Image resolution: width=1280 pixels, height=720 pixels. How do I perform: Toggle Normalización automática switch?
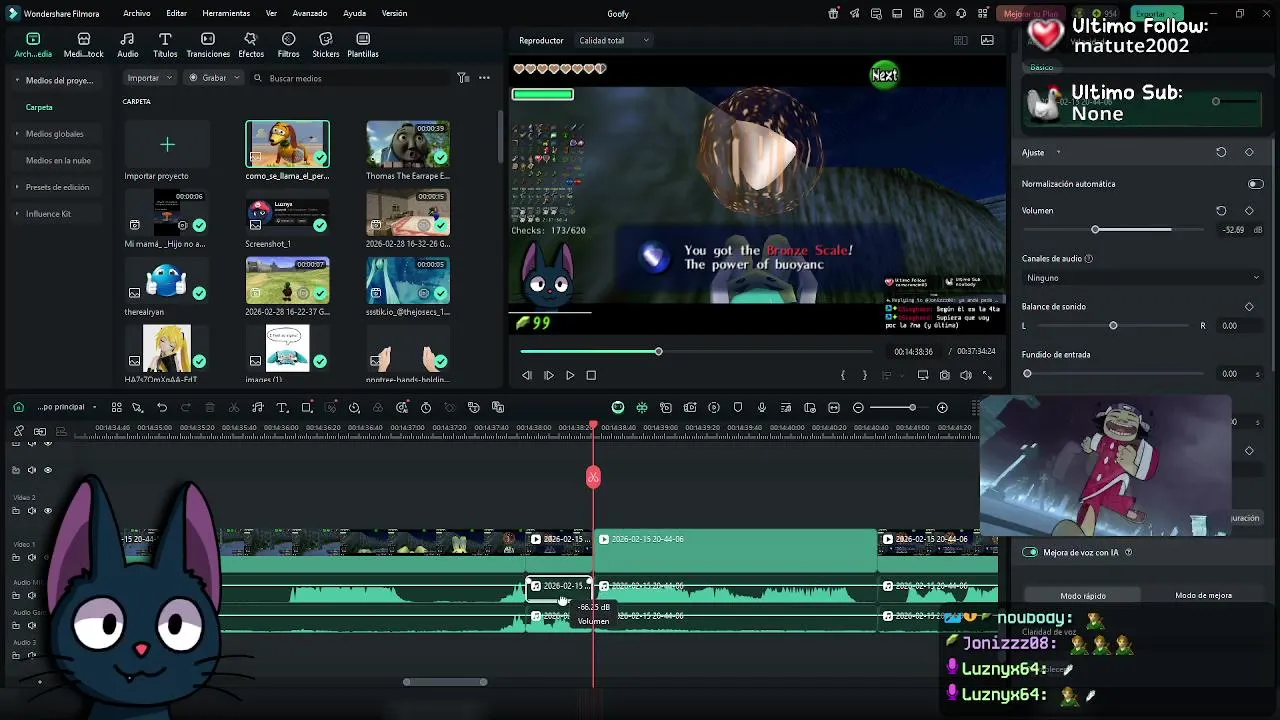1255,184
